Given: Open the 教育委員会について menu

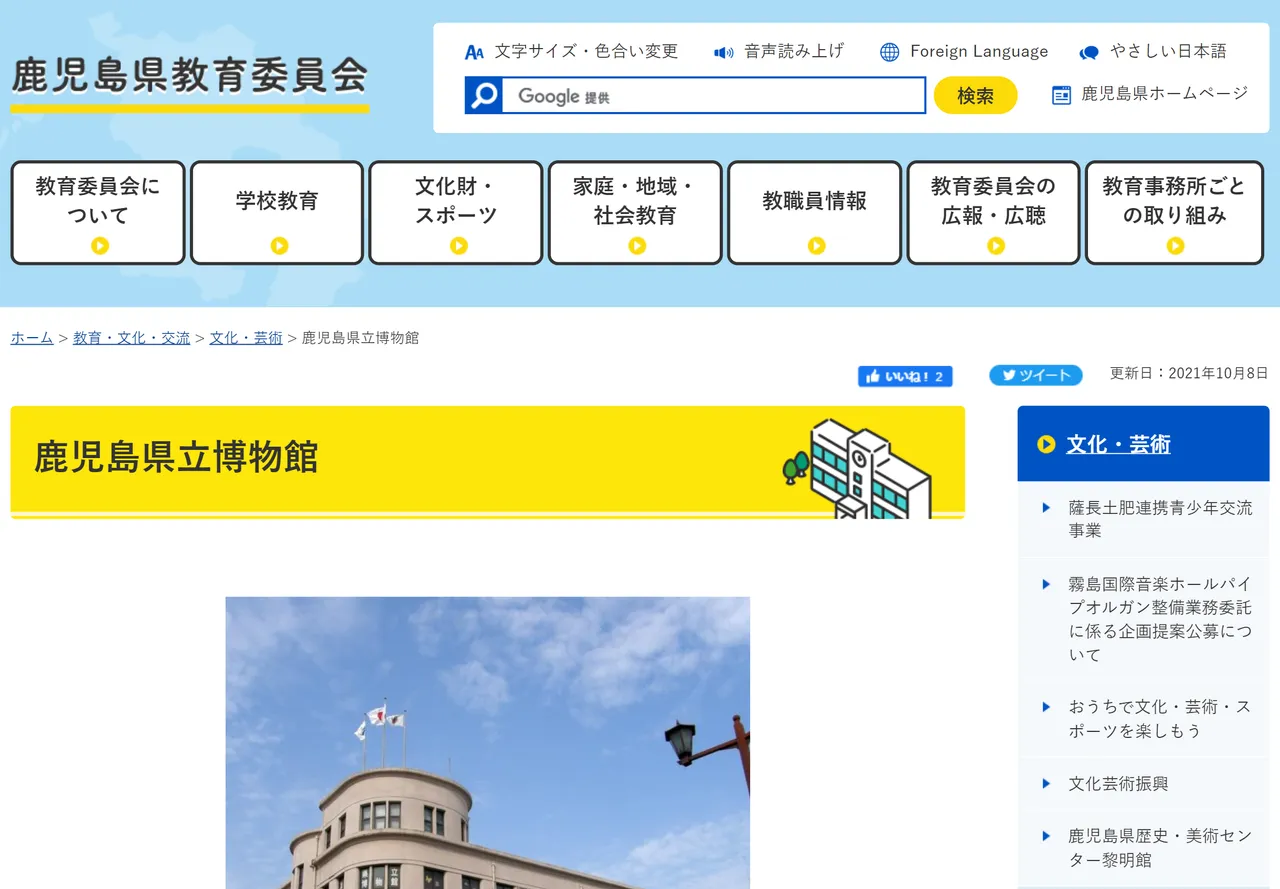Looking at the screenshot, I should click(x=98, y=213).
